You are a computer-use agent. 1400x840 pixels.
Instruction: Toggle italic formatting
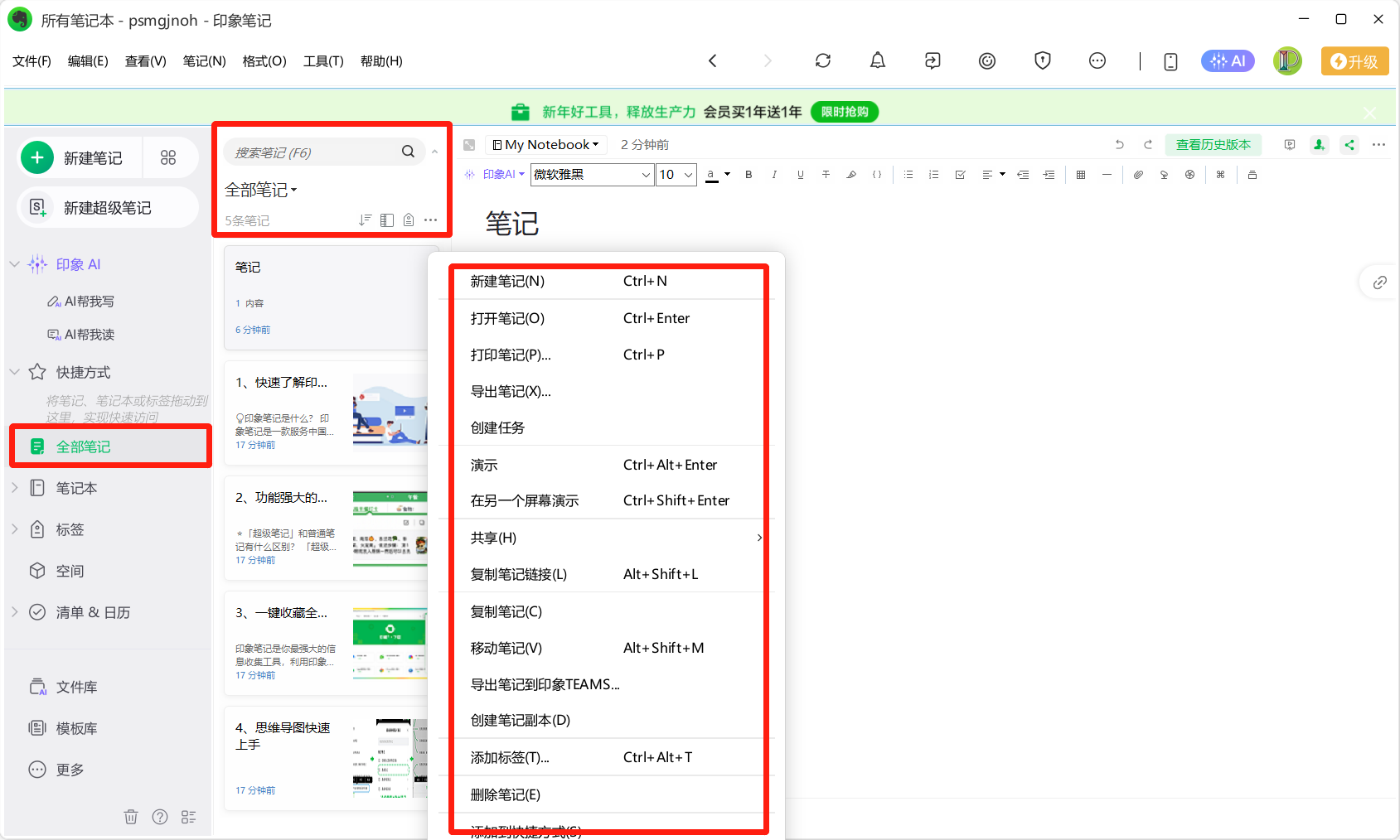774,175
